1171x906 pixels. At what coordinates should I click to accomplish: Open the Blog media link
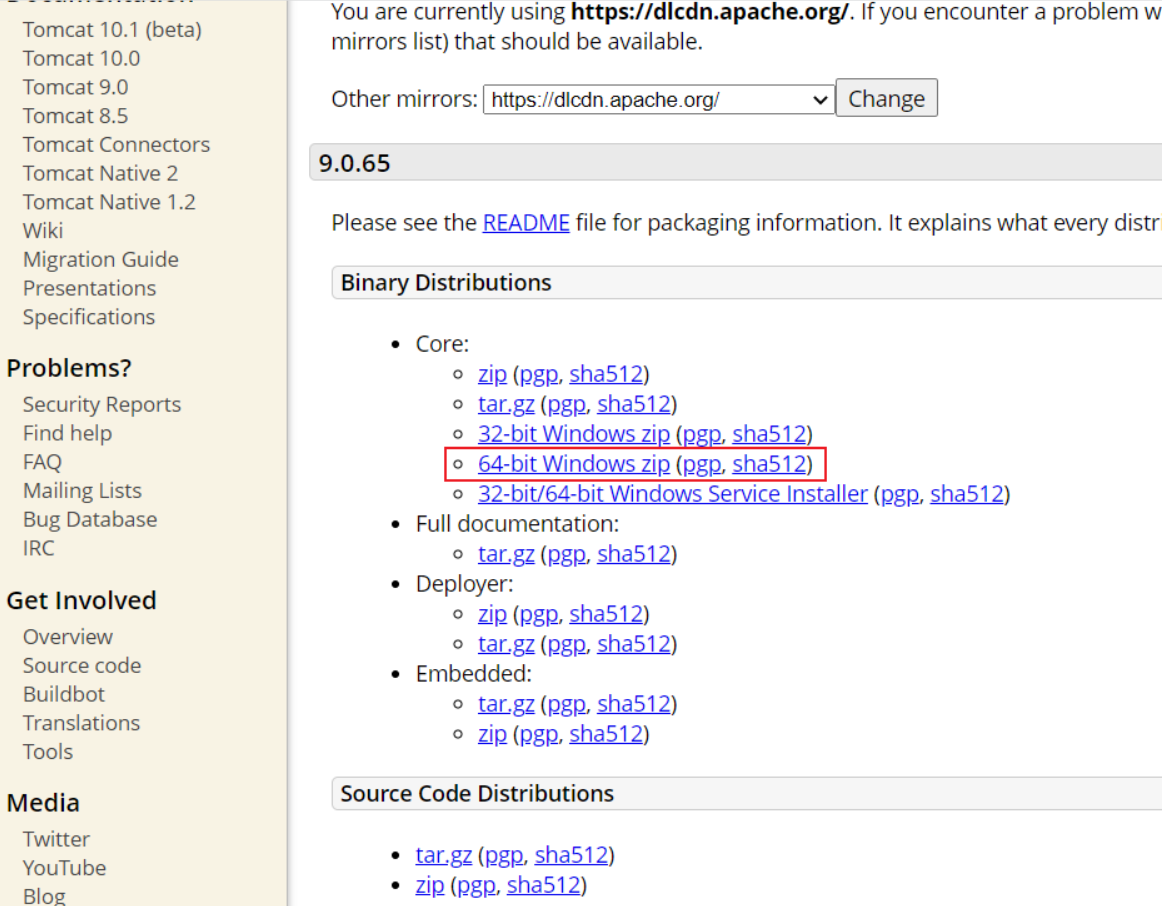pyautogui.click(x=44, y=896)
